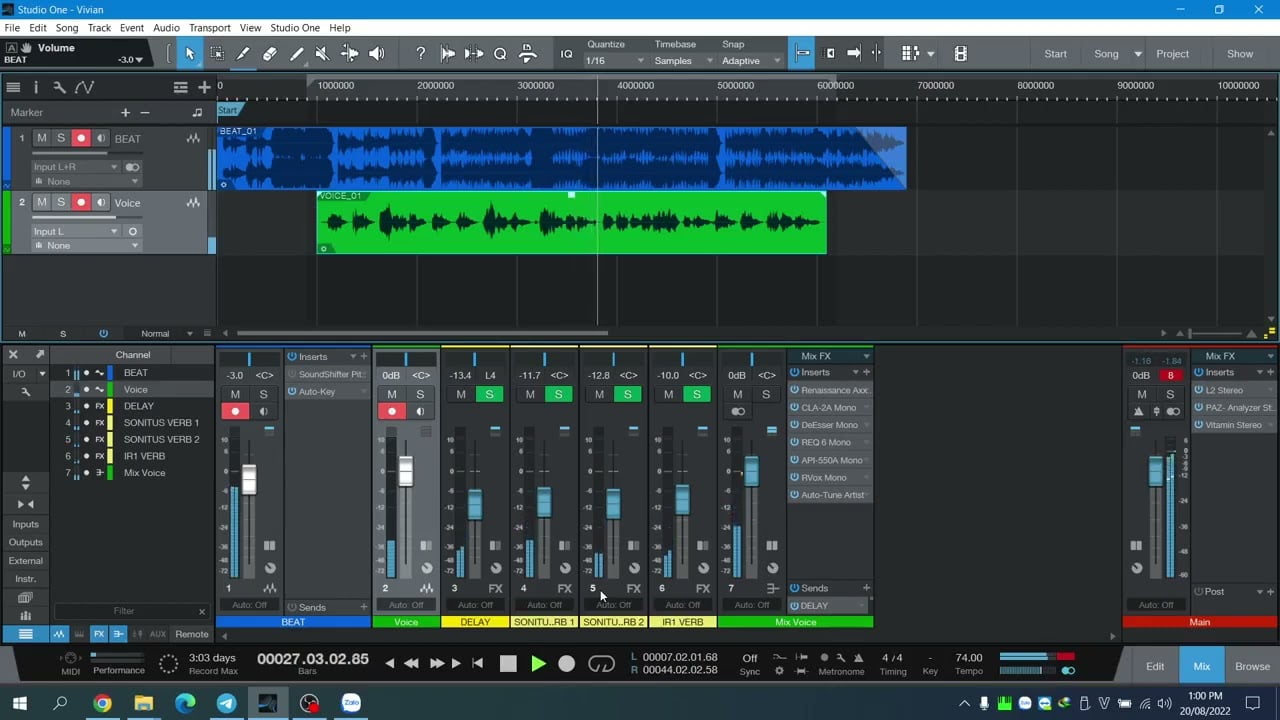Open the Audio menu
Viewport: 1280px width, 720px height.
click(x=166, y=28)
